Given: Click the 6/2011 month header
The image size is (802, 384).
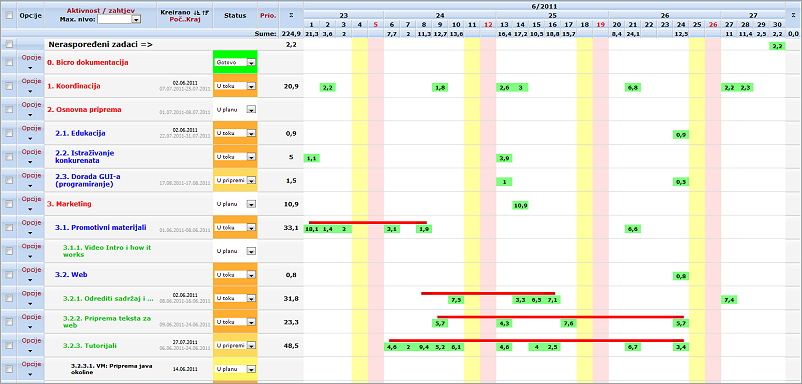Looking at the screenshot, I should click(x=544, y=7).
